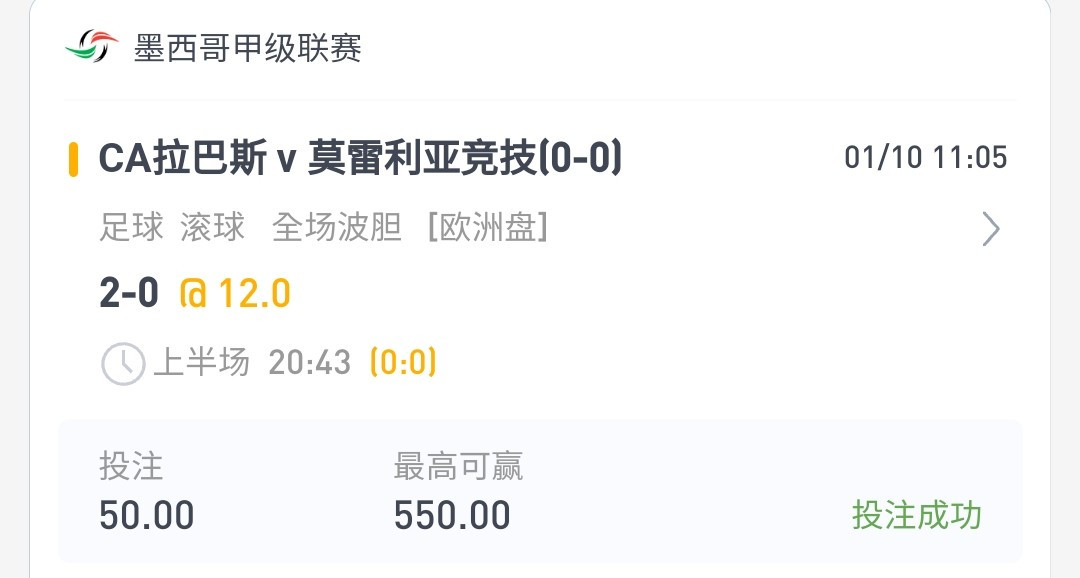Click the Mexican league logo icon
1080x578 pixels.
pos(92,46)
